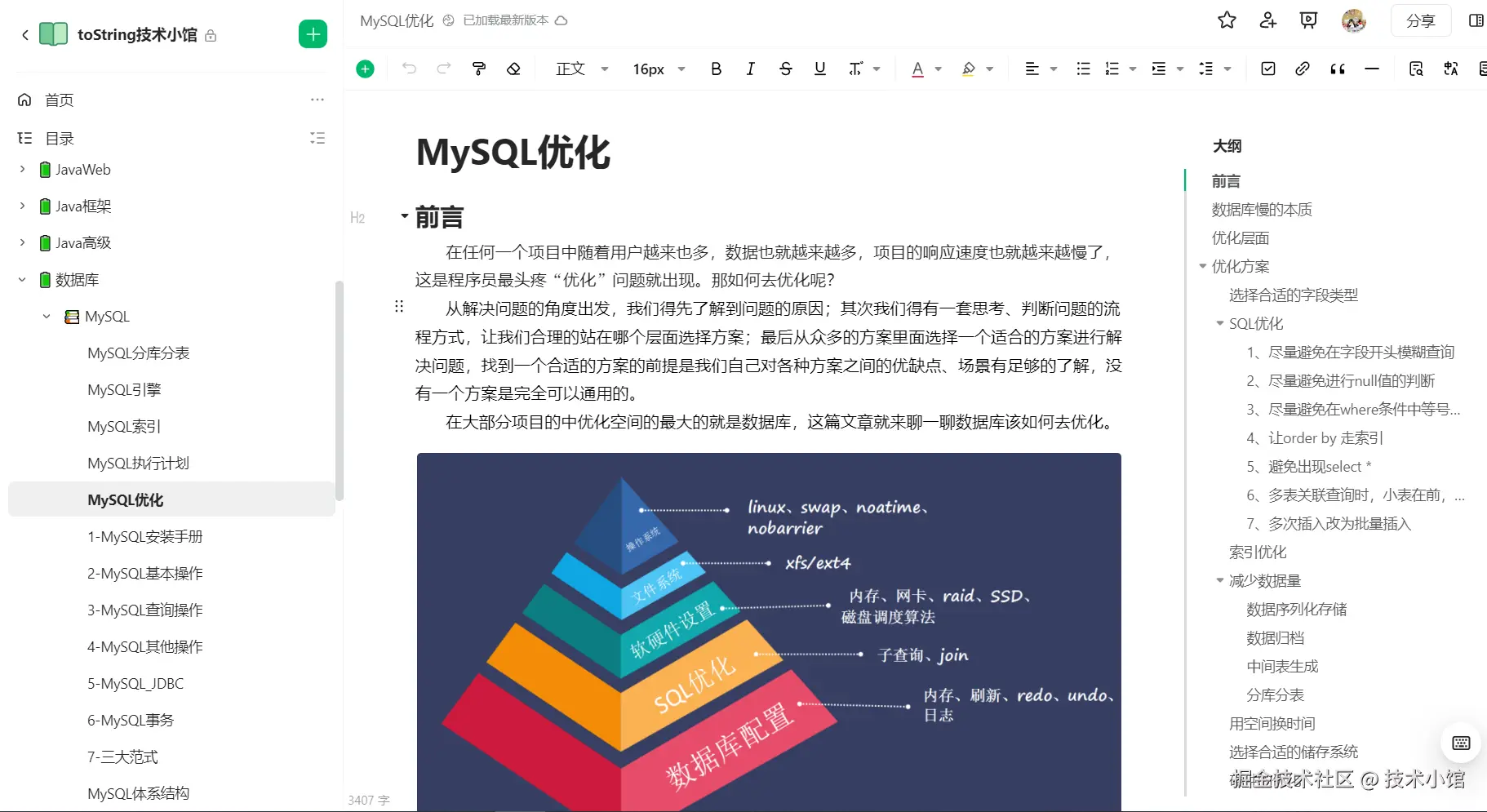1487x812 pixels.
Task: Collapse 优化方案 in the outline
Action: [x=1202, y=266]
